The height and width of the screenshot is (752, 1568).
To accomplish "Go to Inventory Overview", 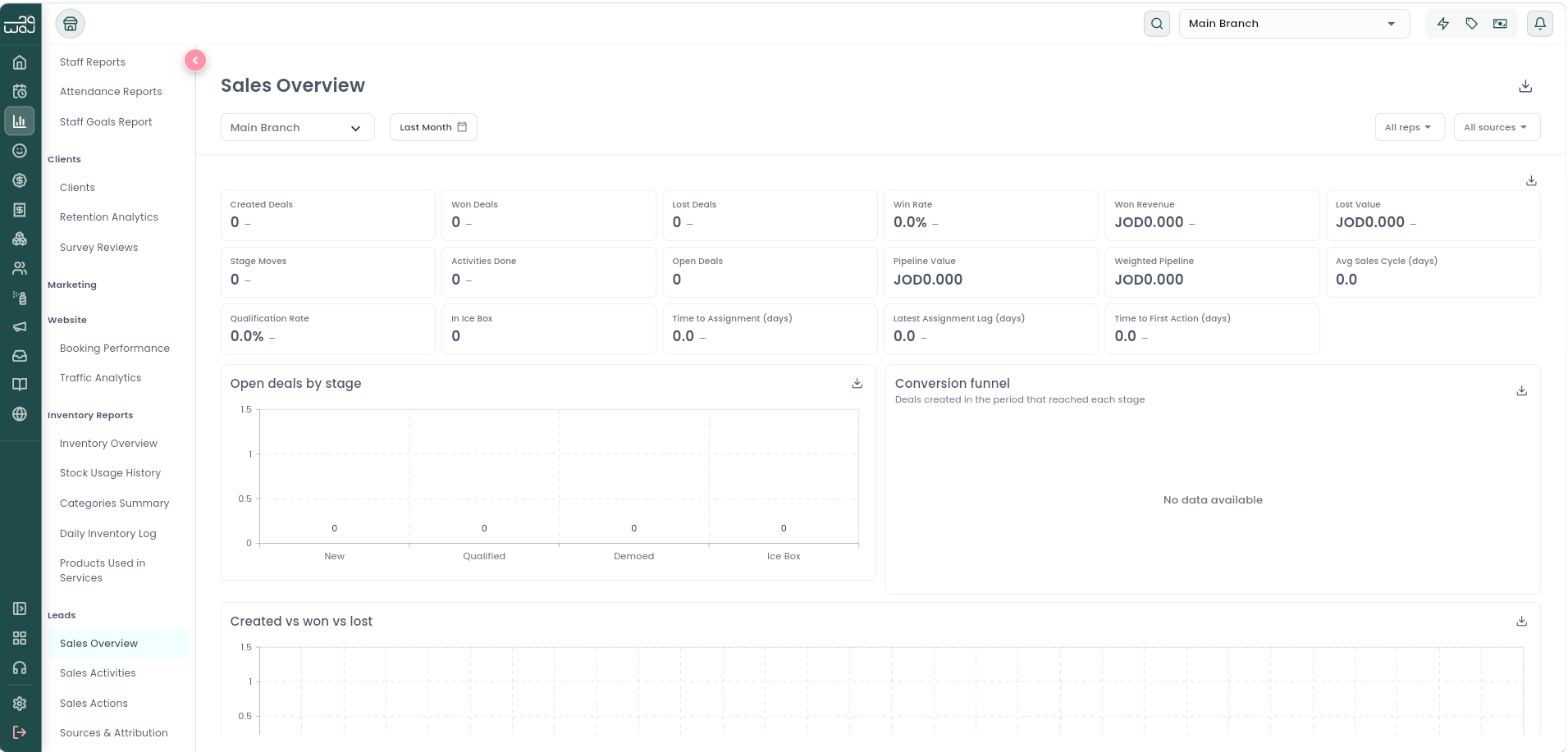I will coord(108,444).
